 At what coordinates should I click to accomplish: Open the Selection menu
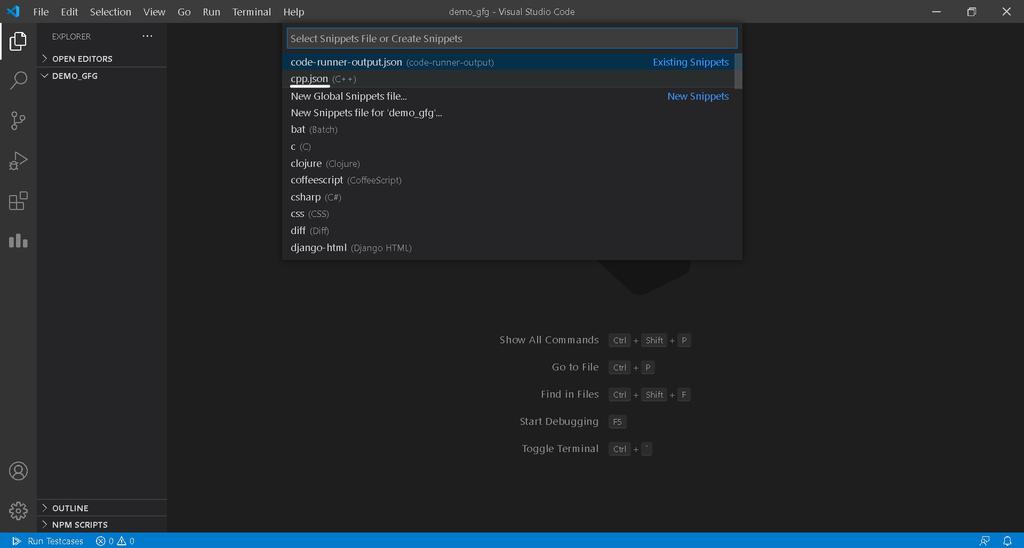pos(110,12)
